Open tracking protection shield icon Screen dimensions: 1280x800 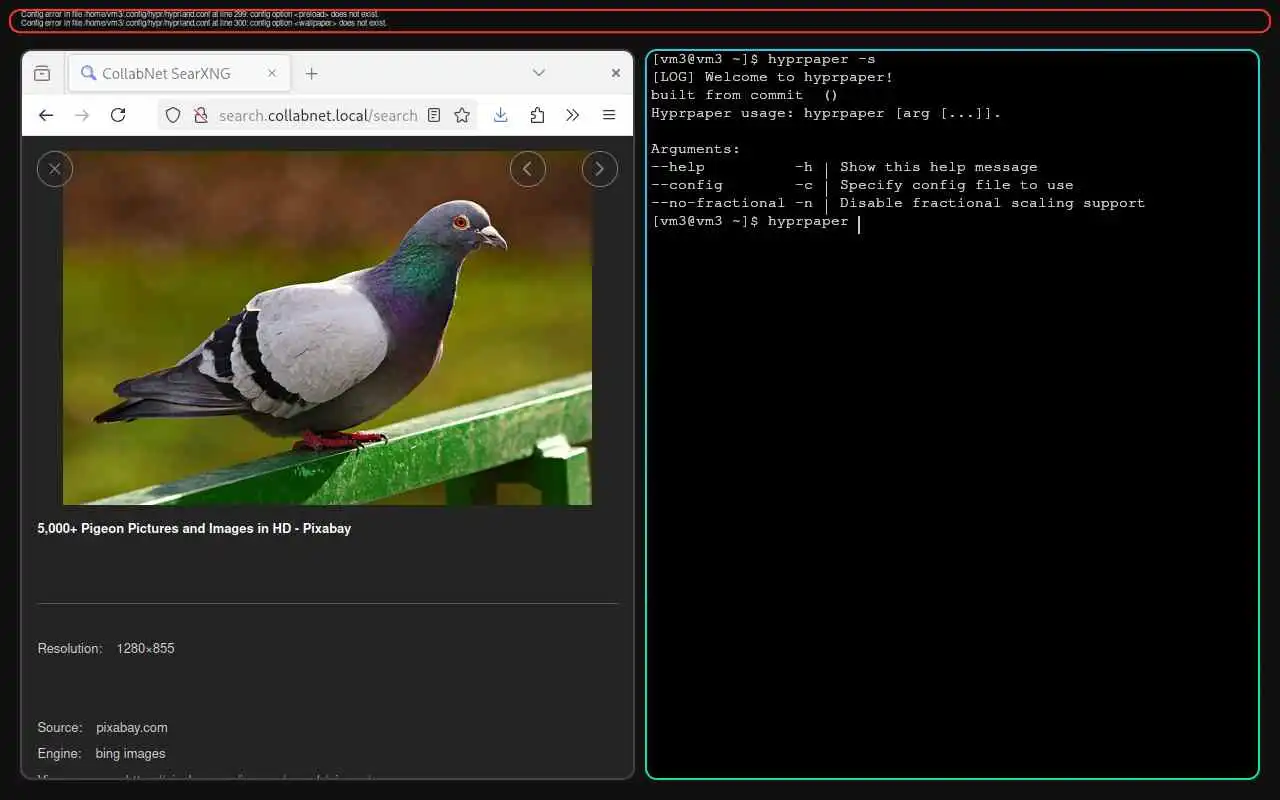click(x=173, y=115)
